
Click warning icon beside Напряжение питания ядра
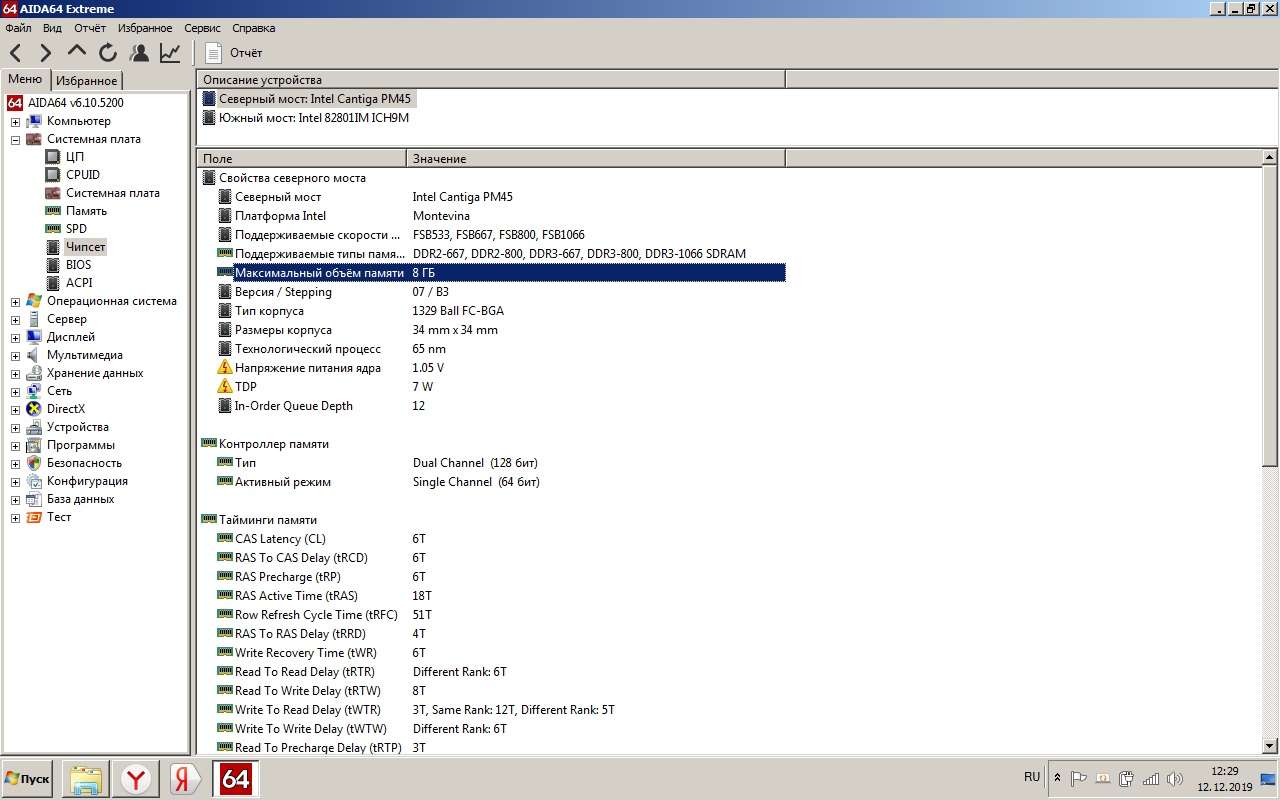click(225, 368)
